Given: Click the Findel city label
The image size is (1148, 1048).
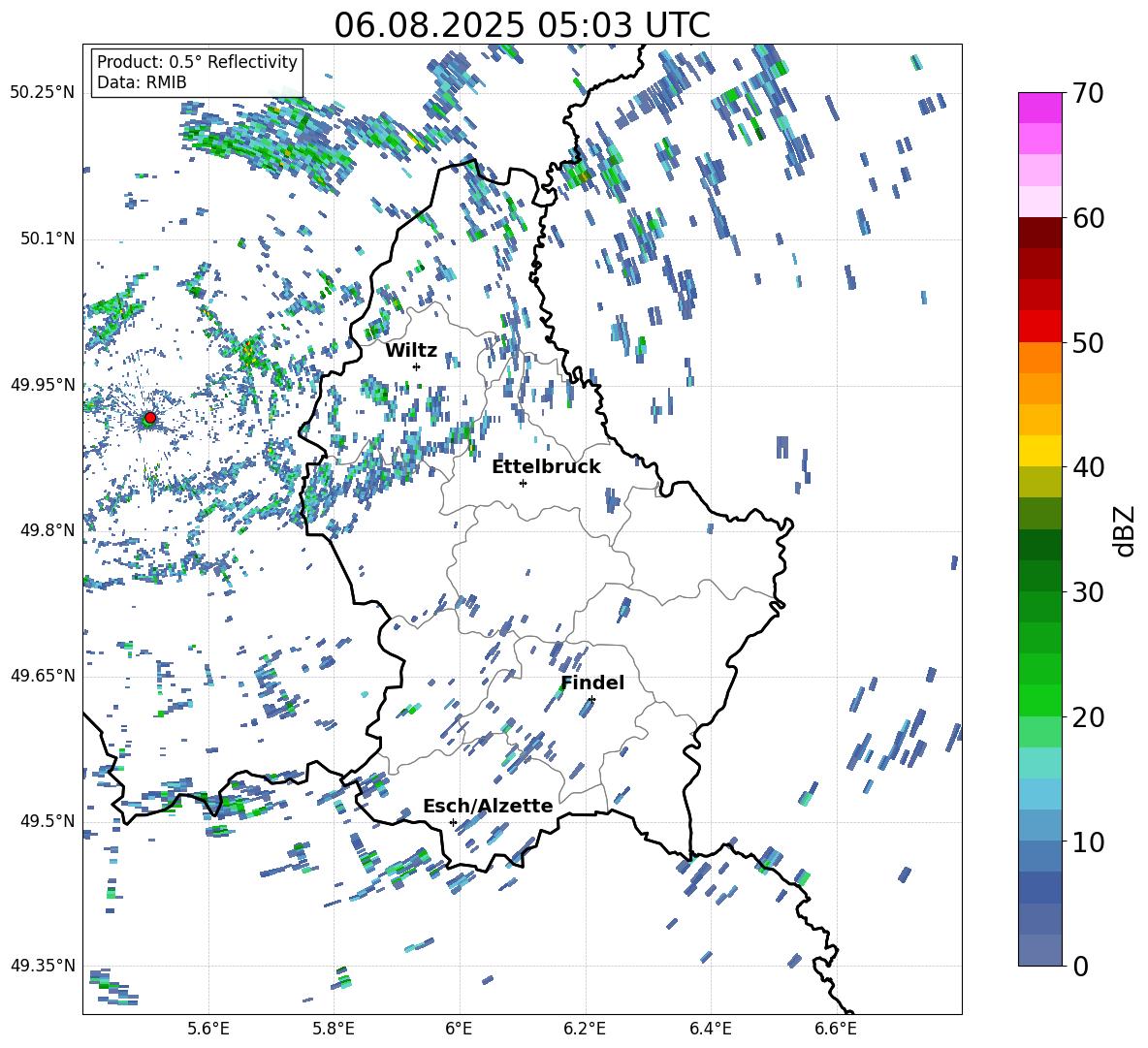Looking at the screenshot, I should [x=592, y=683].
